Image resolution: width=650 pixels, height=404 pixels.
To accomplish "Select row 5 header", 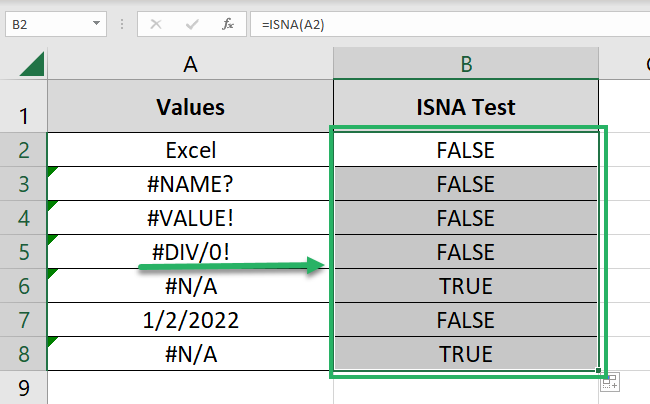I will tap(23, 252).
